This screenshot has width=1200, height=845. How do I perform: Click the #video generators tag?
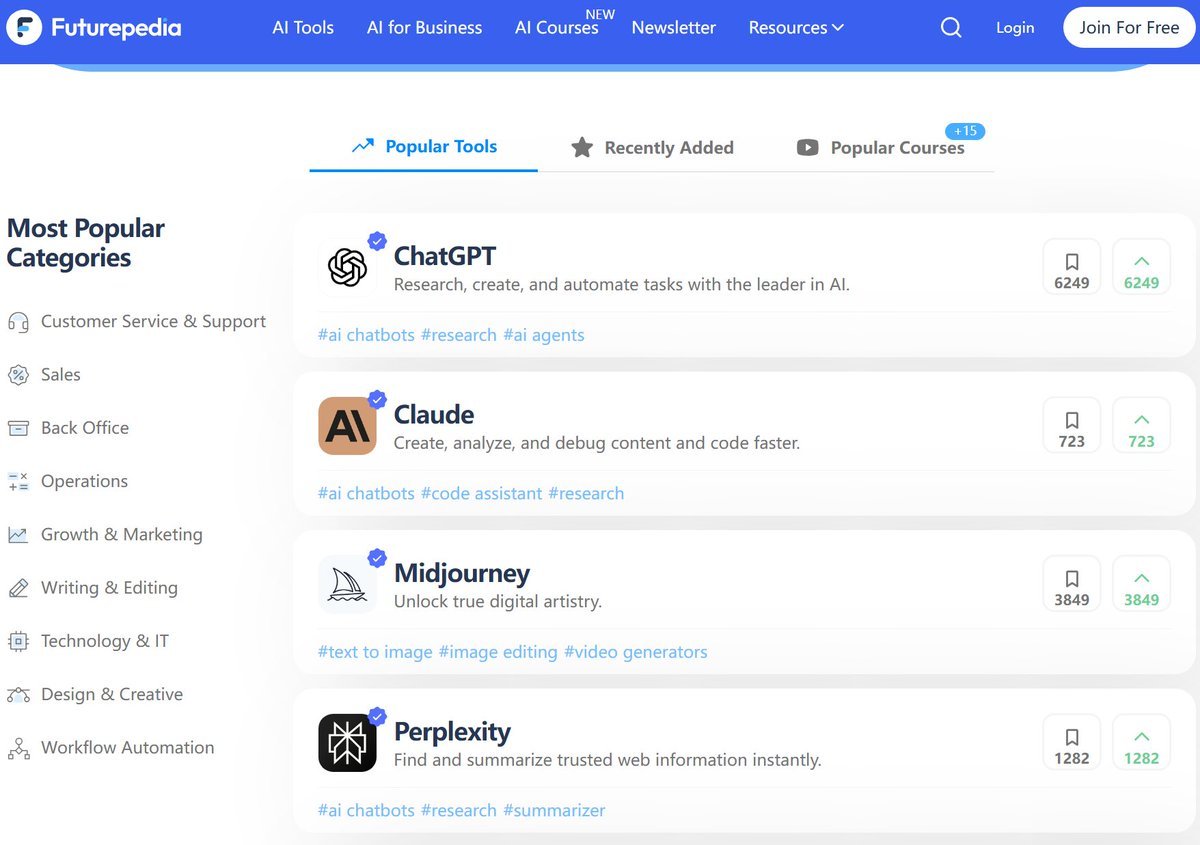pos(636,652)
